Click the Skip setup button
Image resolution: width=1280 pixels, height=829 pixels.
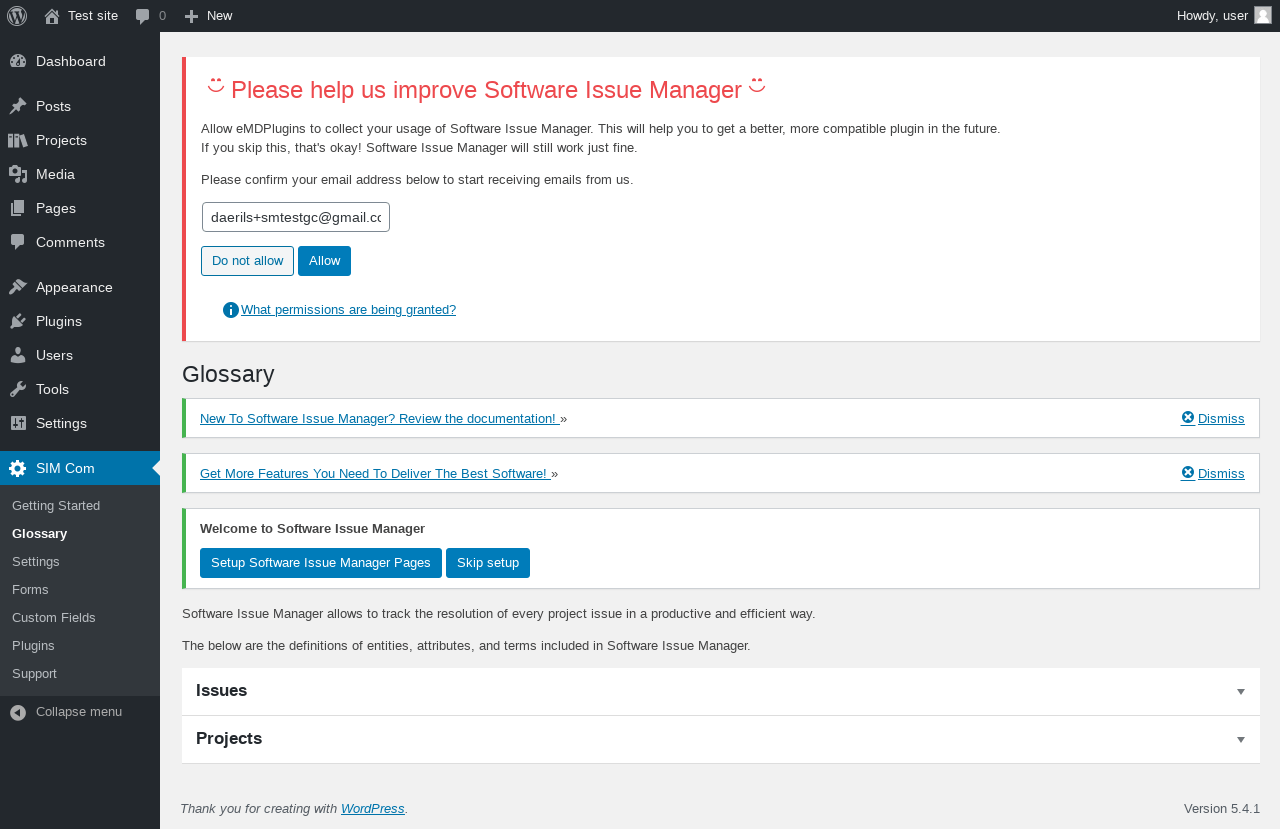[488, 563]
